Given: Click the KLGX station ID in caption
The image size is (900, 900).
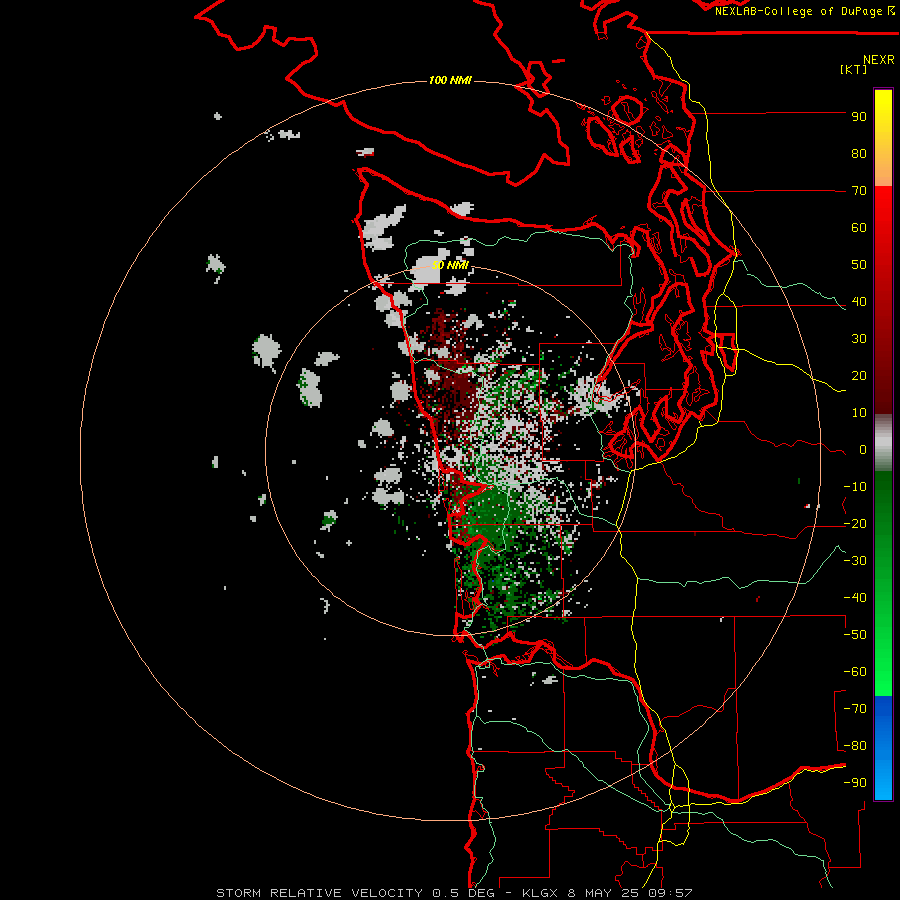Looking at the screenshot, I should pyautogui.click(x=540, y=893).
